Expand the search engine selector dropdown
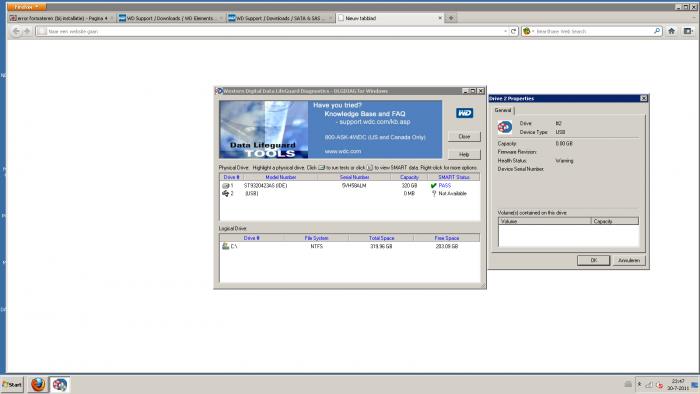 point(529,31)
